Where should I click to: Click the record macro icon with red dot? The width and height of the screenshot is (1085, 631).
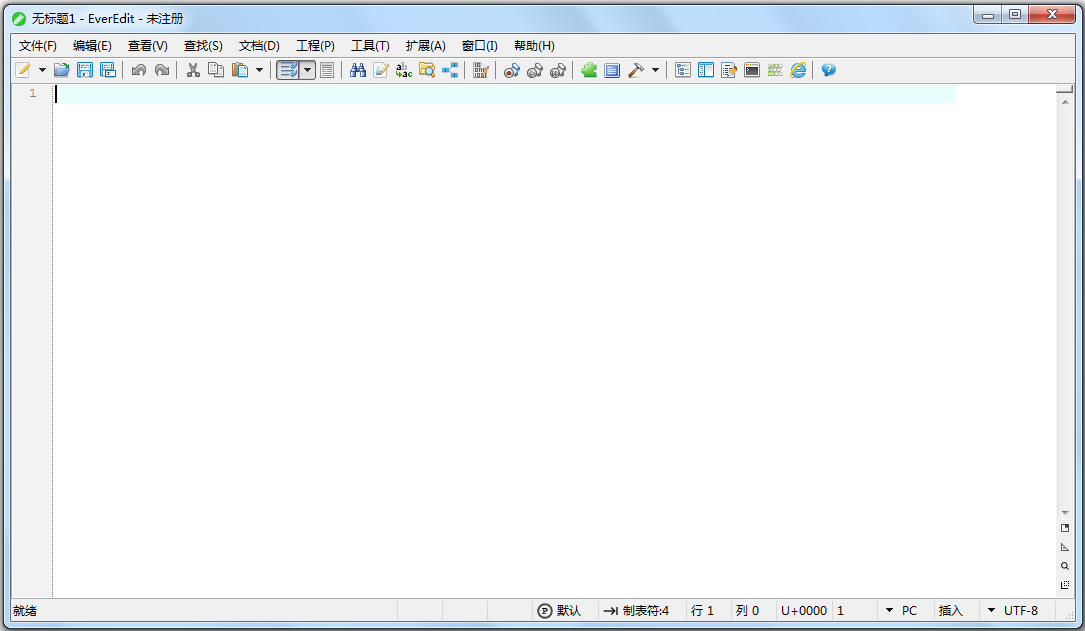pyautogui.click(x=511, y=70)
